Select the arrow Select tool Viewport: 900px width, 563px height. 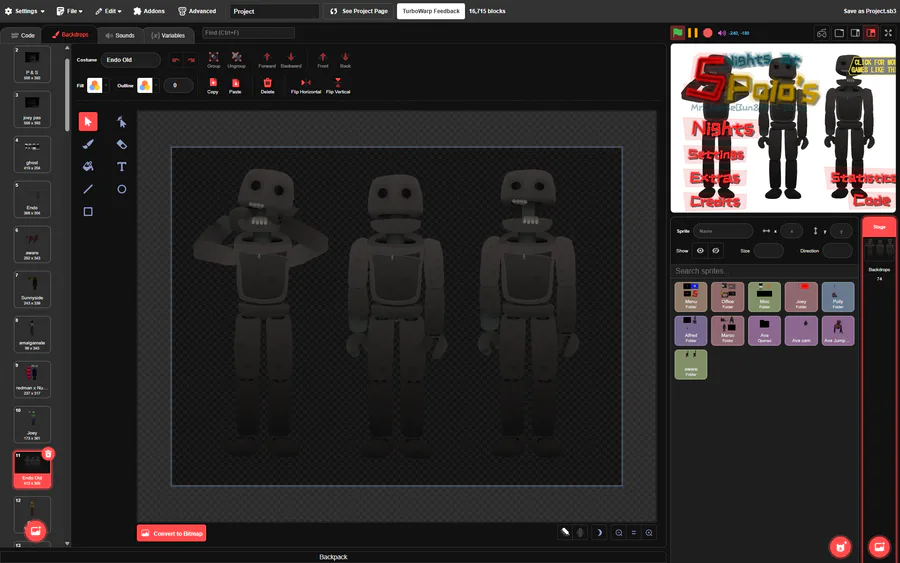[88, 122]
